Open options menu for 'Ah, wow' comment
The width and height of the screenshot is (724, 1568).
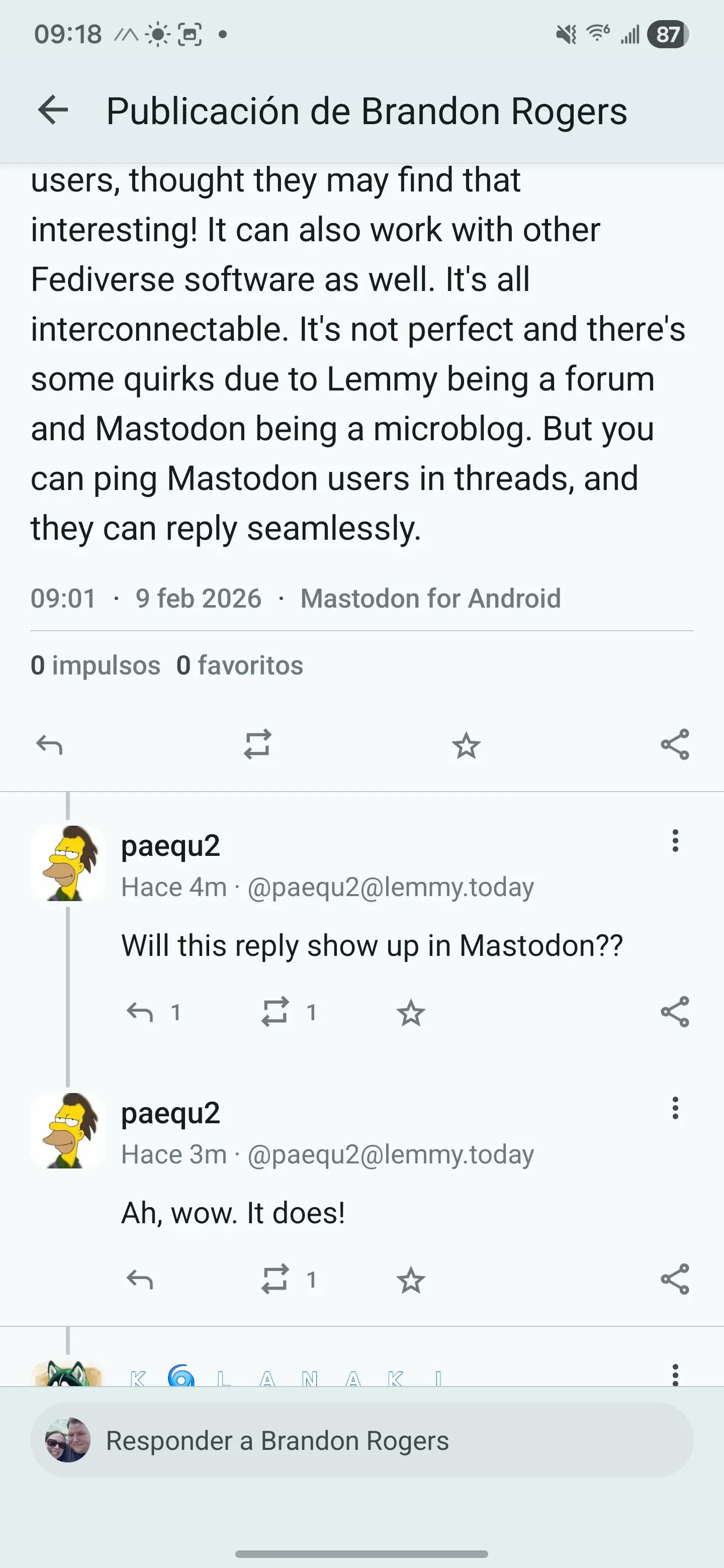coord(675,1108)
